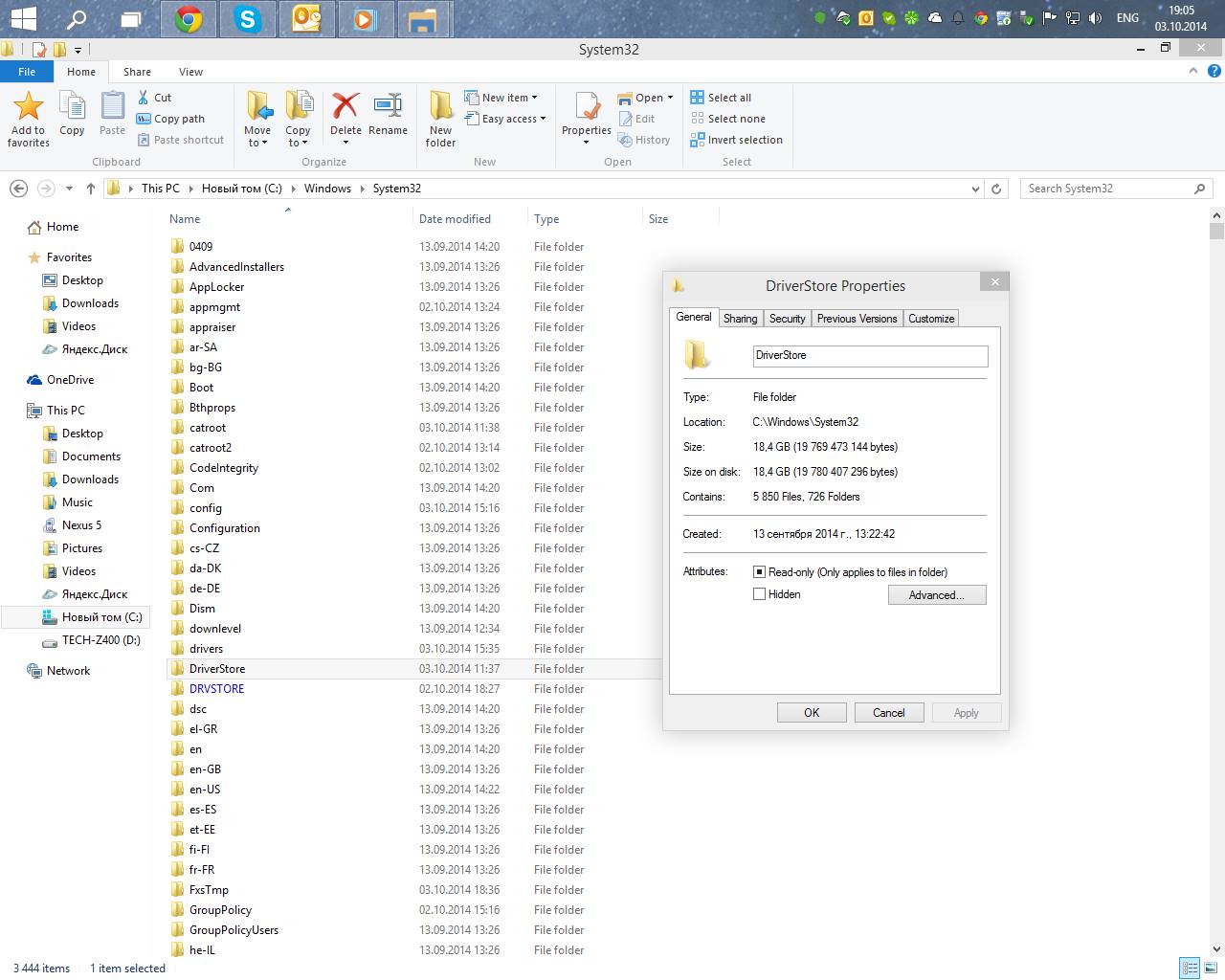This screenshot has height=980, width=1225.
Task: Click the Add to favorites star icon
Action: point(28,106)
